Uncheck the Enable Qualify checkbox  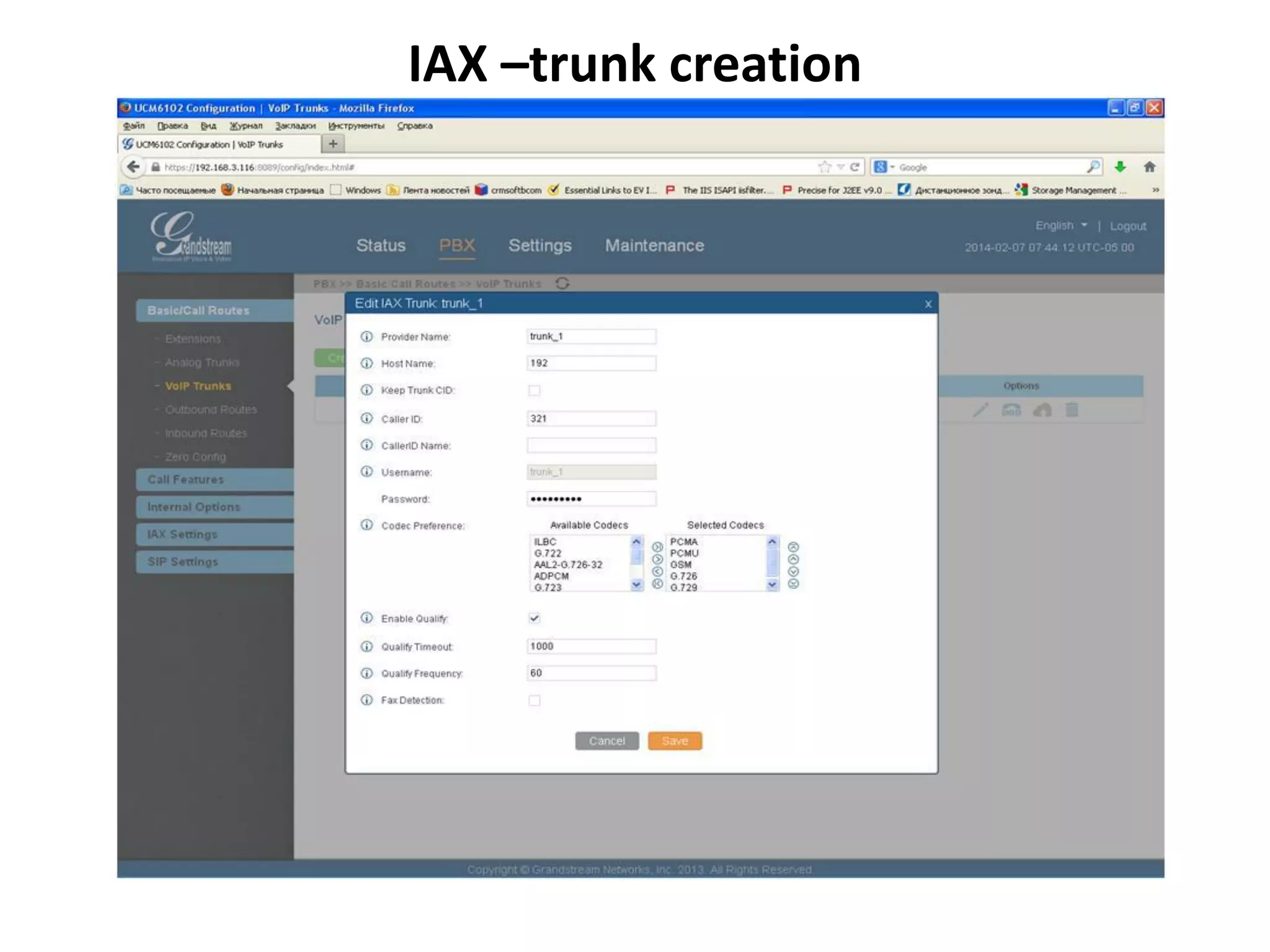tap(534, 618)
